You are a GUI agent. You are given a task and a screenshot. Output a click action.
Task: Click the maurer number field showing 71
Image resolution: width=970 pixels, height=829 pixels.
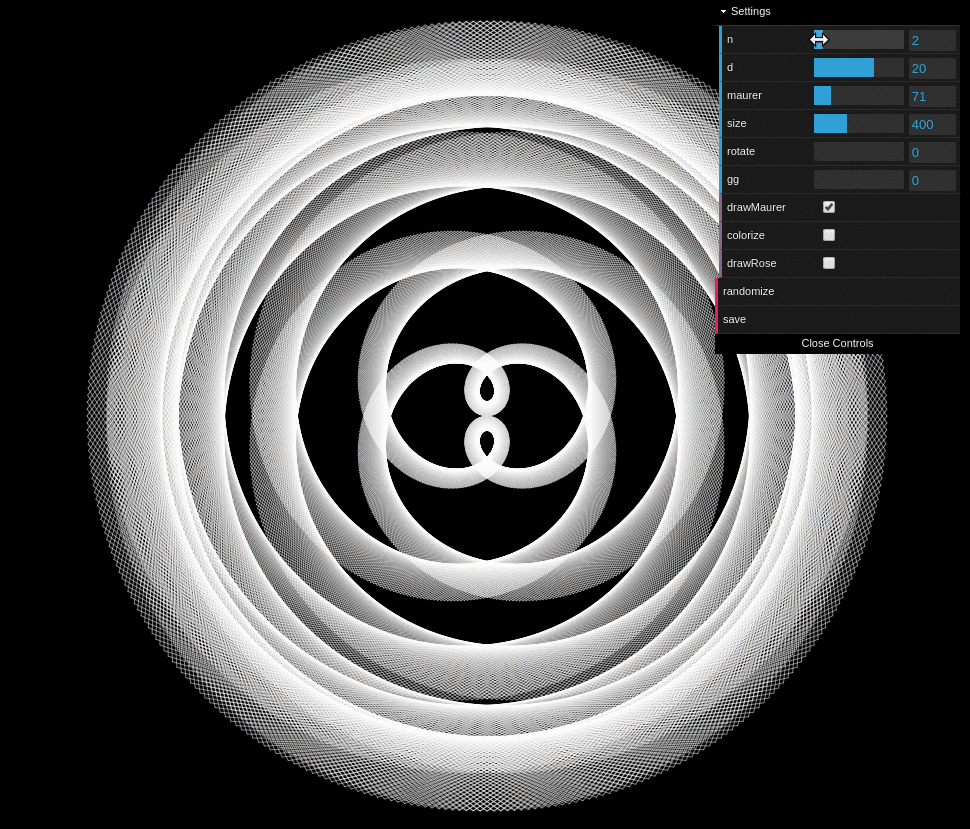[x=930, y=95]
